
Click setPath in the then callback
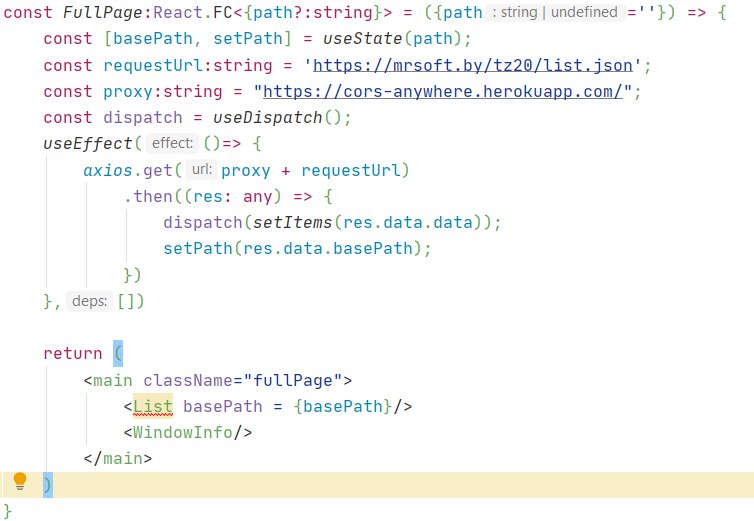pos(198,248)
